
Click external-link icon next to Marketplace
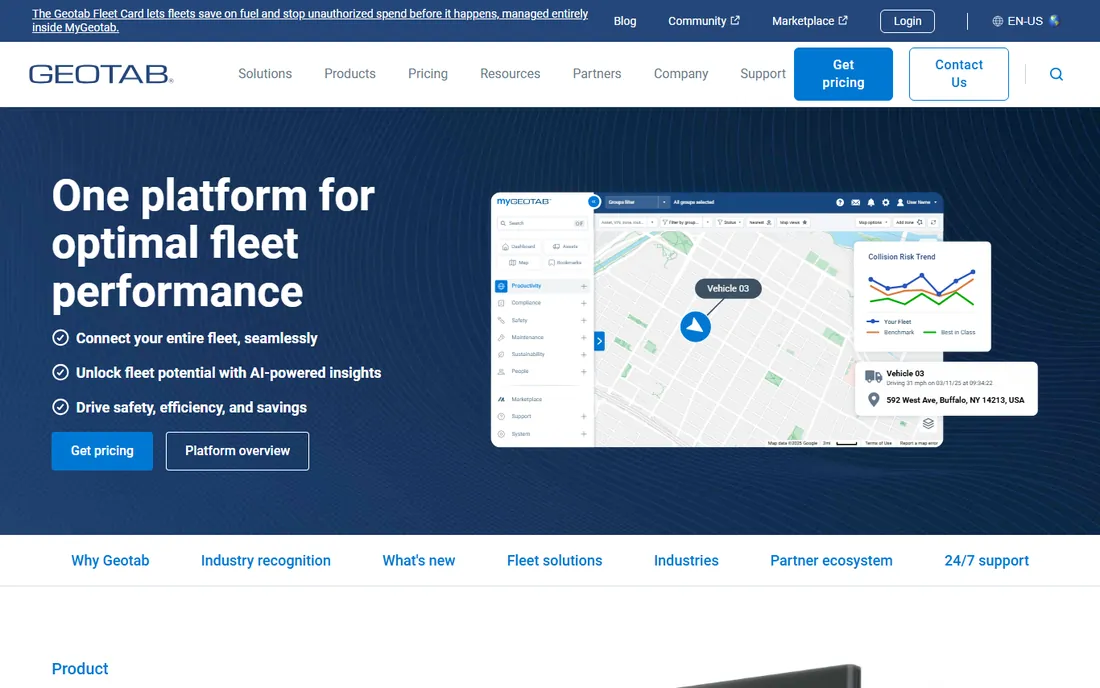(x=843, y=20)
